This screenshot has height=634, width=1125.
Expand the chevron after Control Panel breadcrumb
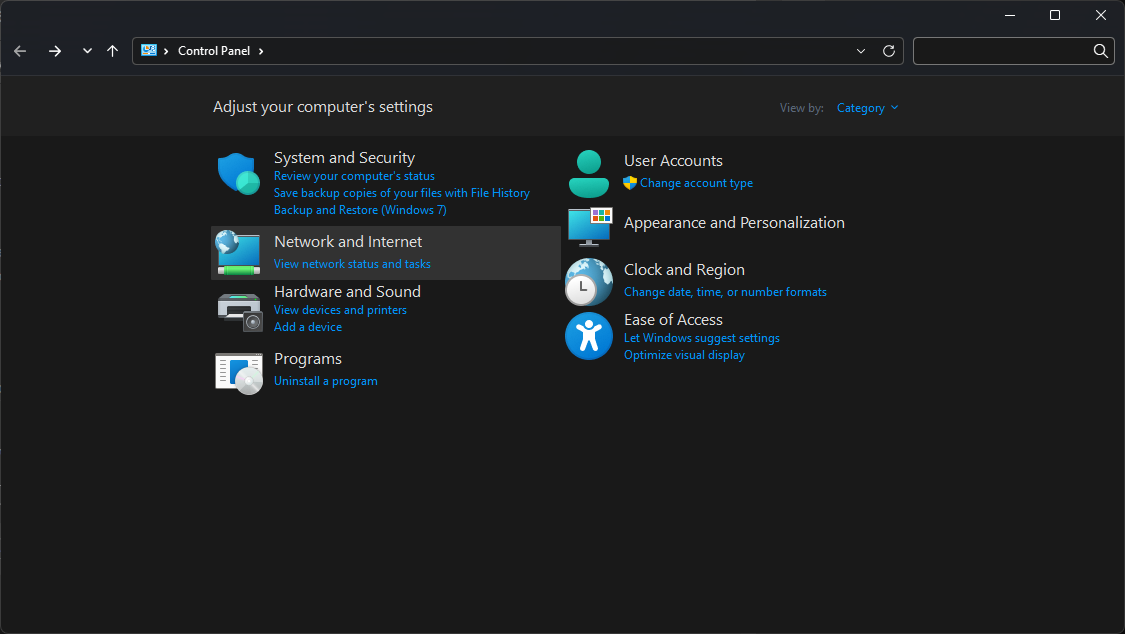click(261, 51)
